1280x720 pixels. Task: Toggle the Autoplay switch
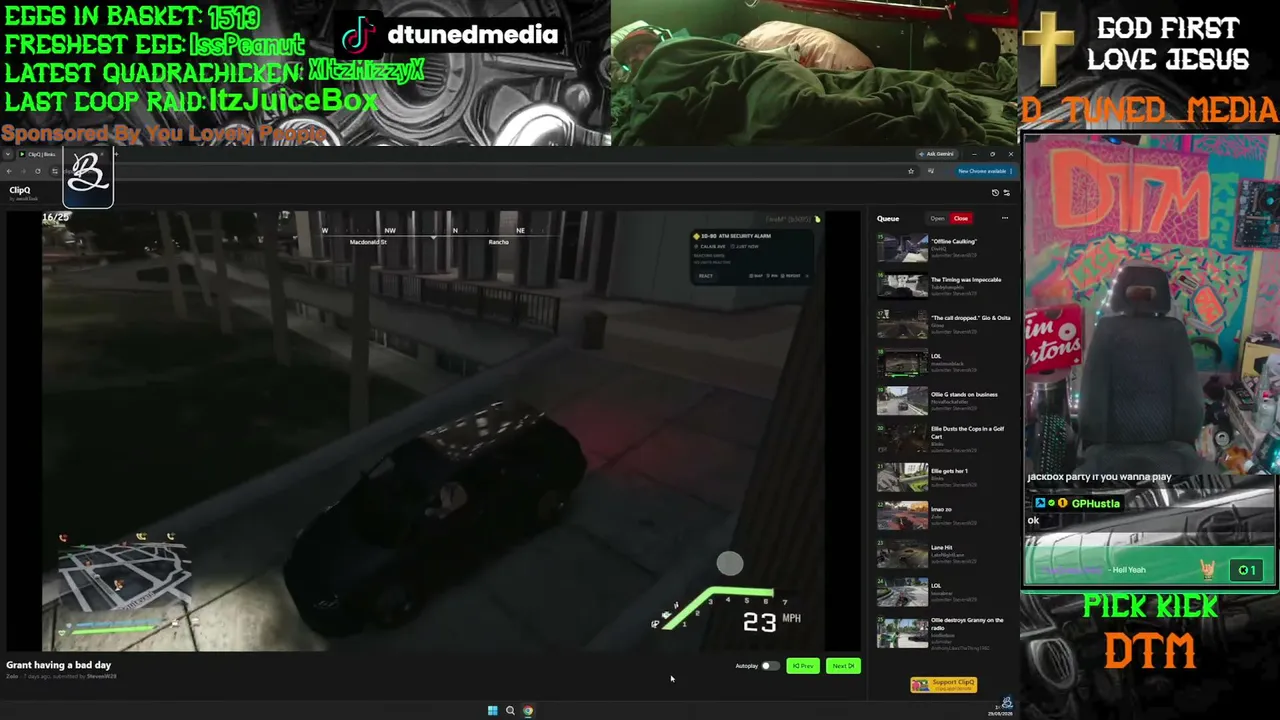[x=769, y=666]
